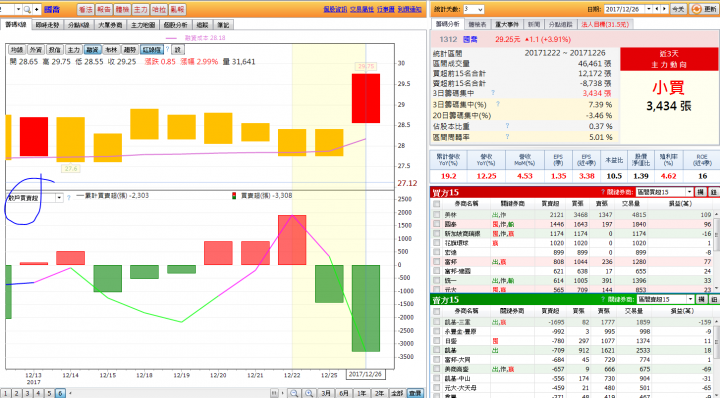
Task: Click the 個股波拍 link at top
Action: 335,9
